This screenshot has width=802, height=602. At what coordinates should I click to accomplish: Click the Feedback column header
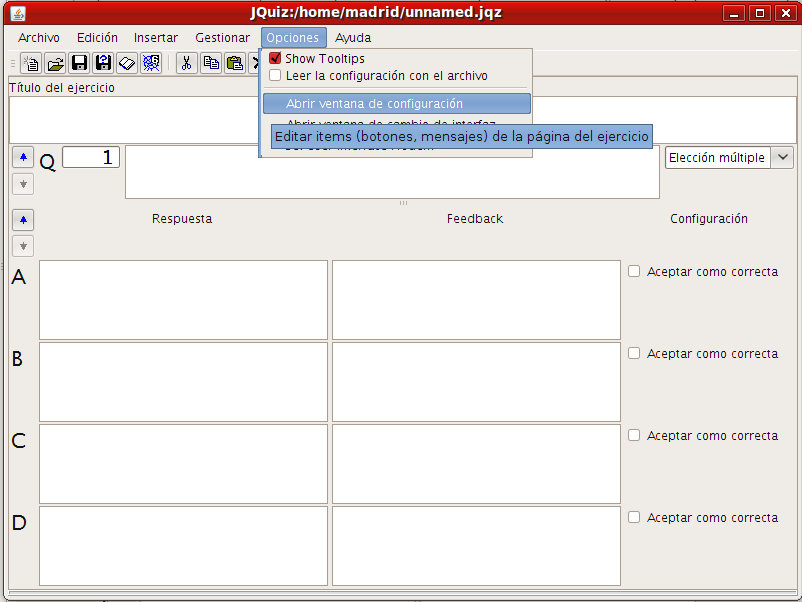coord(475,219)
